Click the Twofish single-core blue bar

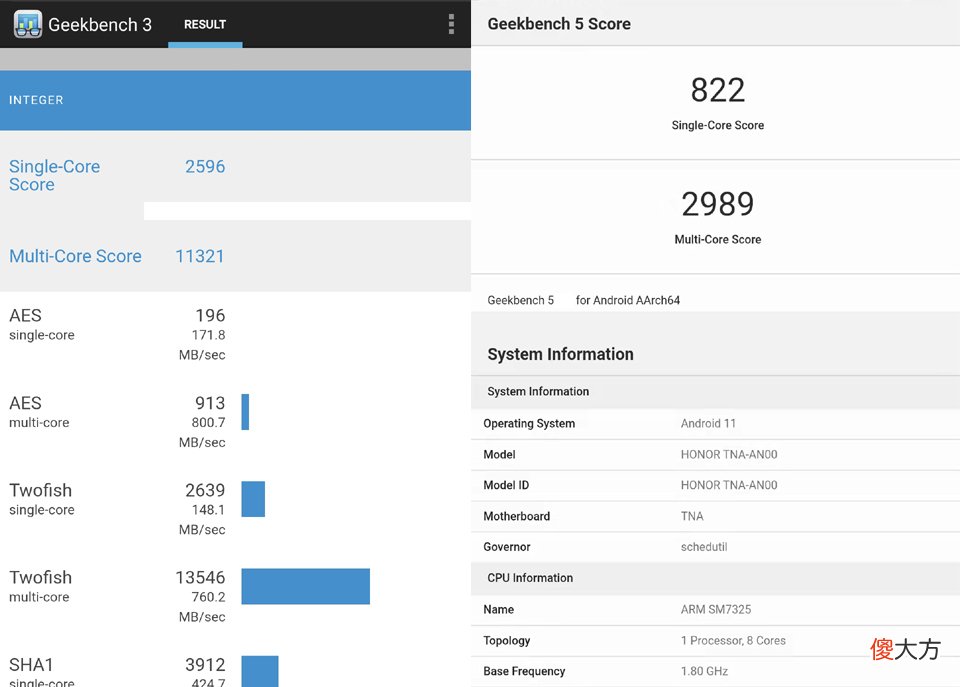point(253,499)
